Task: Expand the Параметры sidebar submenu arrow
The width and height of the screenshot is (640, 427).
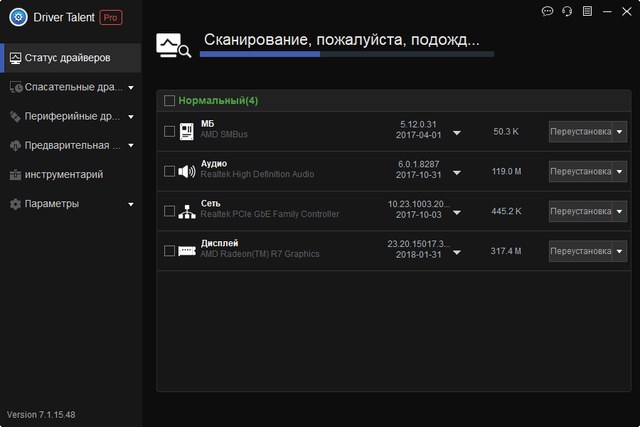Action: coord(131,204)
